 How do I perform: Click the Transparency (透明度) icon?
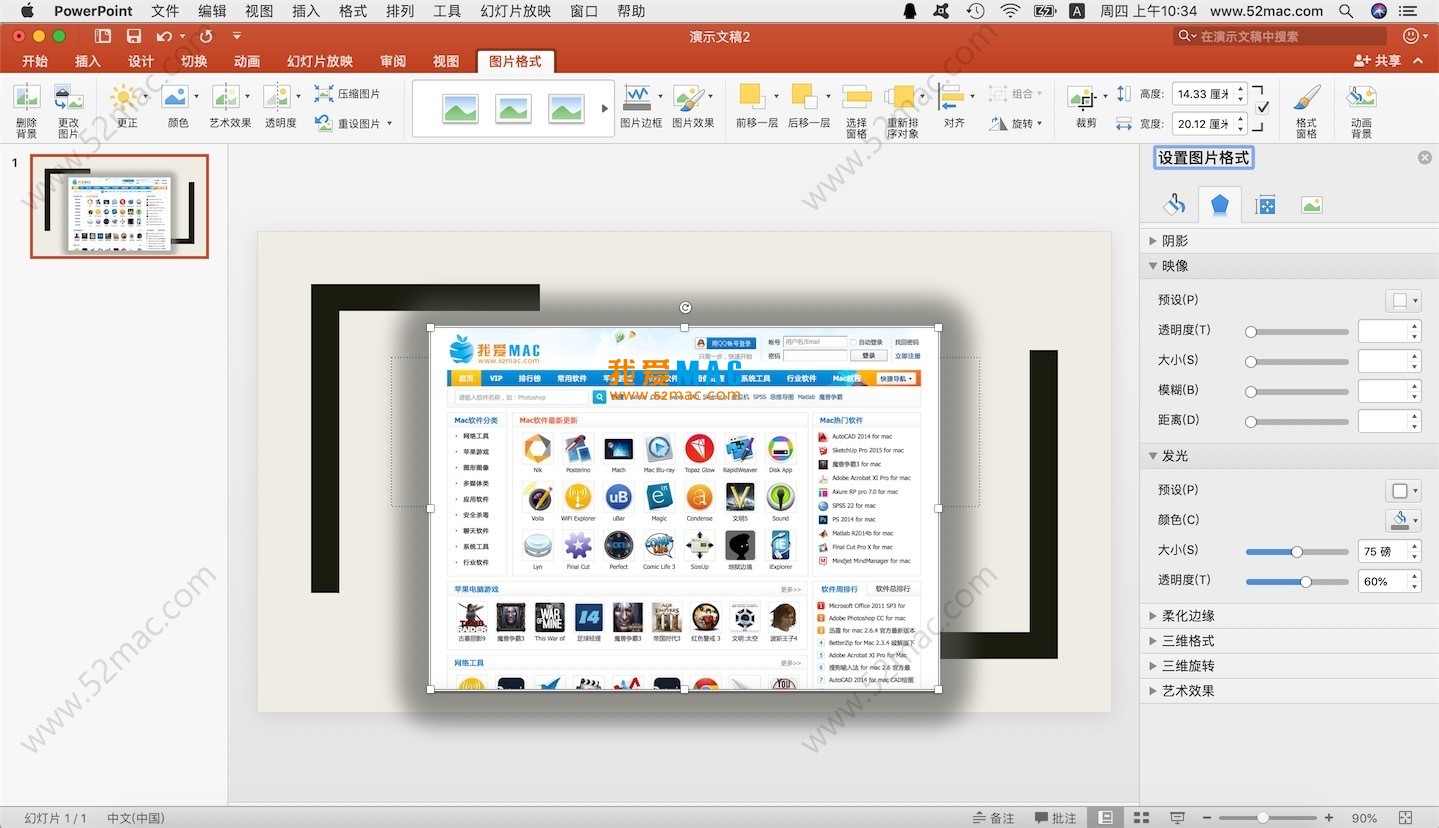[x=276, y=97]
